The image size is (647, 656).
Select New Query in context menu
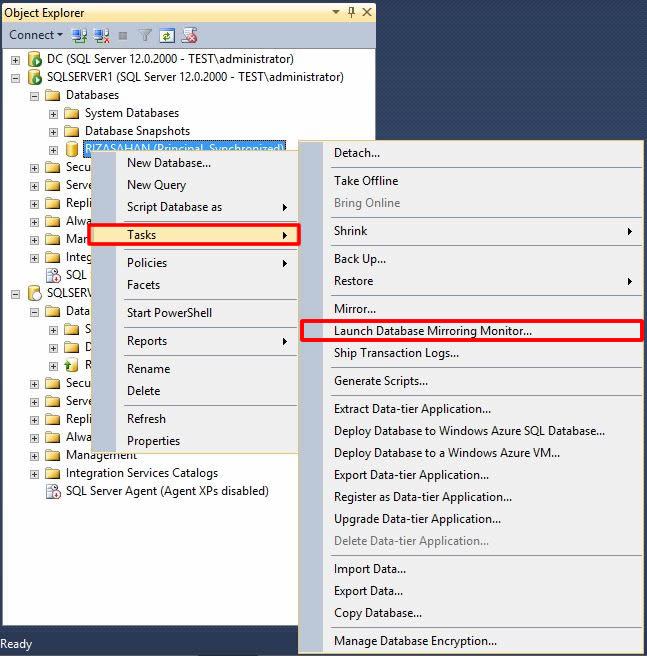click(x=156, y=185)
